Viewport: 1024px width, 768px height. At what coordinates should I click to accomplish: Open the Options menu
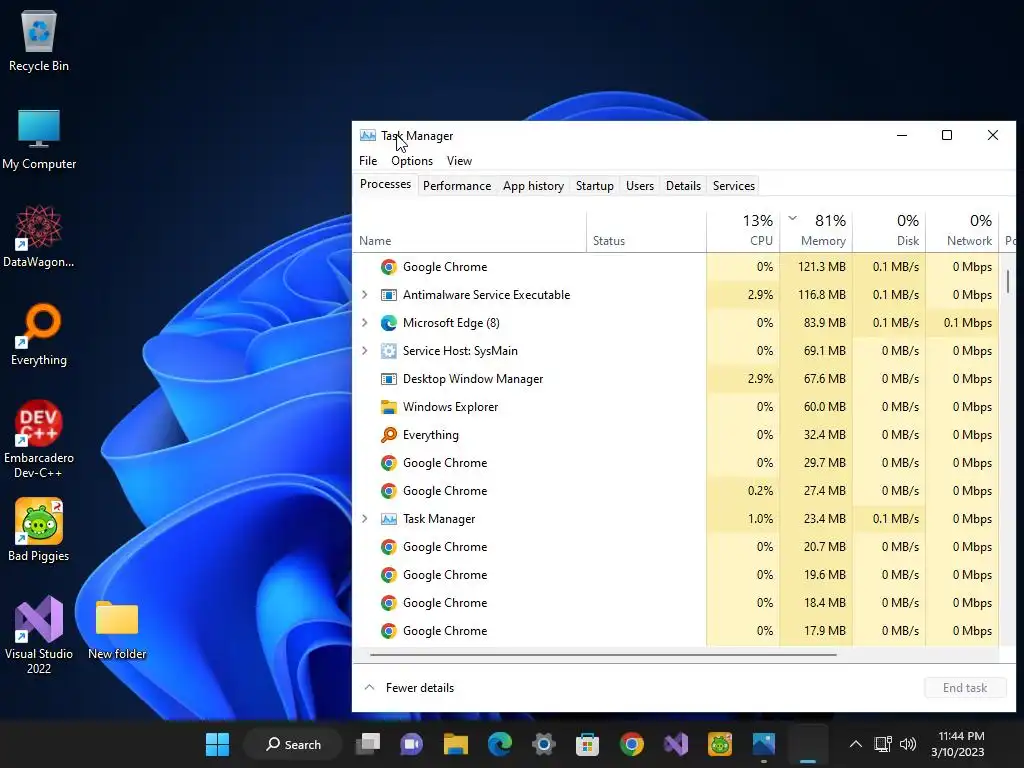tap(412, 161)
